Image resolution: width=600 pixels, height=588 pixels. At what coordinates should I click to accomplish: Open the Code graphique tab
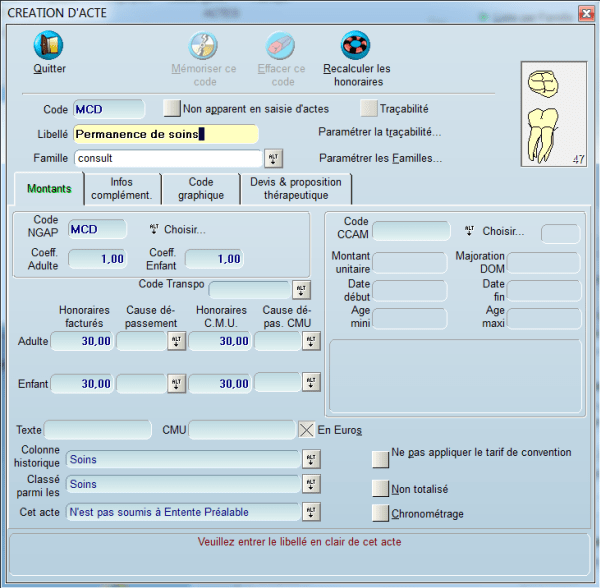201,188
